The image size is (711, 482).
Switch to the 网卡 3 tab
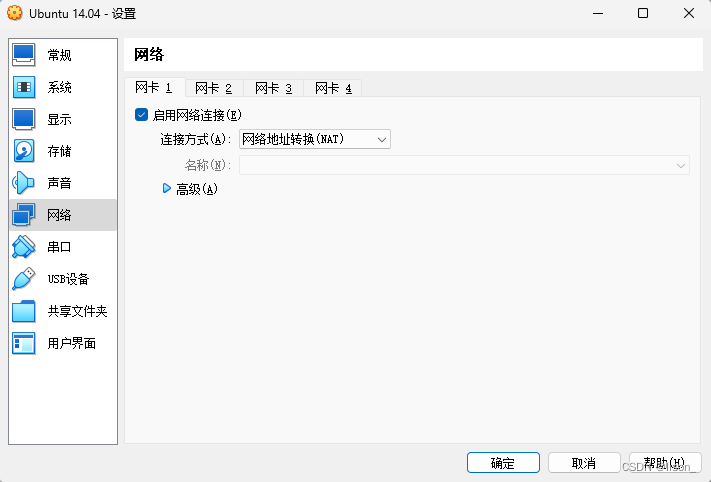coord(273,88)
